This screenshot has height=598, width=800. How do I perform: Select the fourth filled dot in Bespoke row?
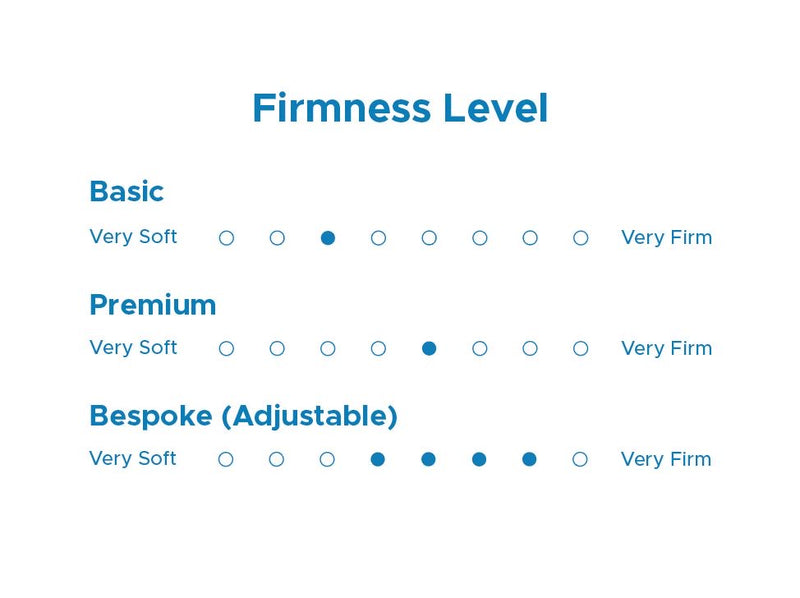tap(378, 459)
